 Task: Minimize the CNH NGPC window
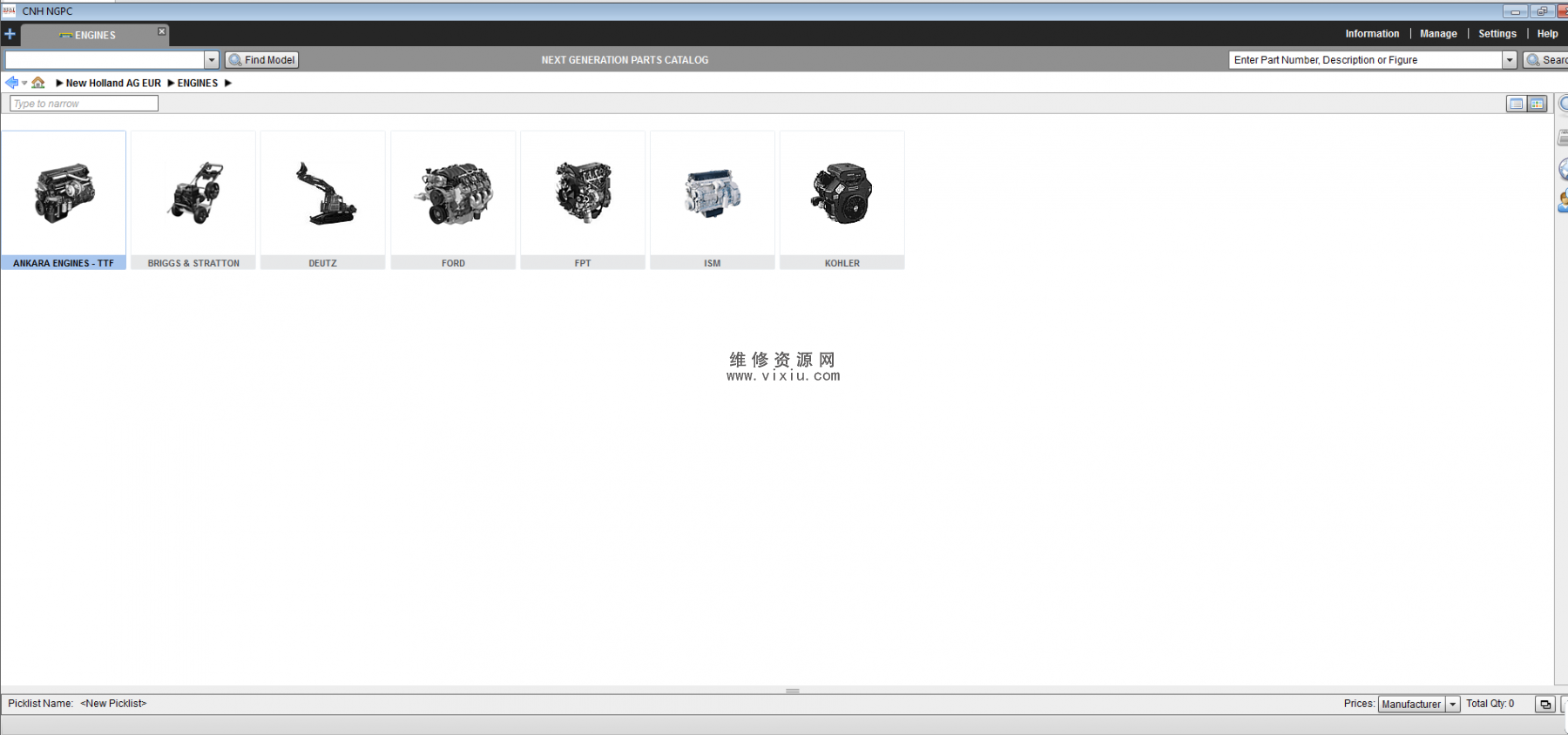(x=1515, y=11)
